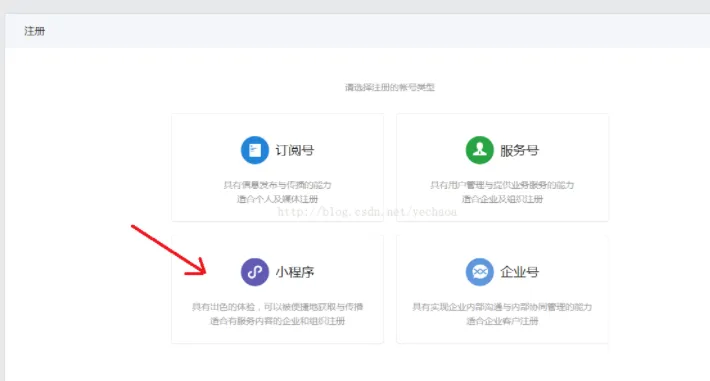Viewport: 710px width, 381px height.
Task: Select the 订阅号 title text
Action: pyautogui.click(x=295, y=150)
